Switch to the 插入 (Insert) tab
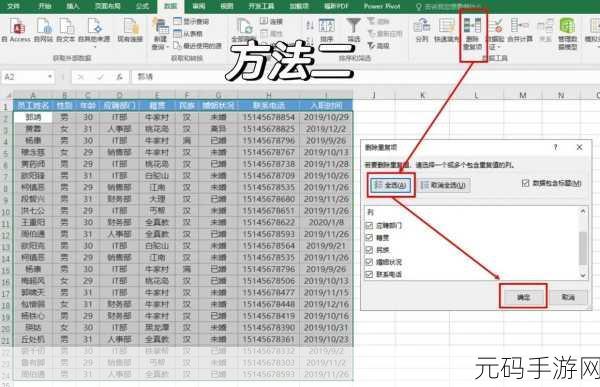The image size is (600, 387). coord(72,6)
